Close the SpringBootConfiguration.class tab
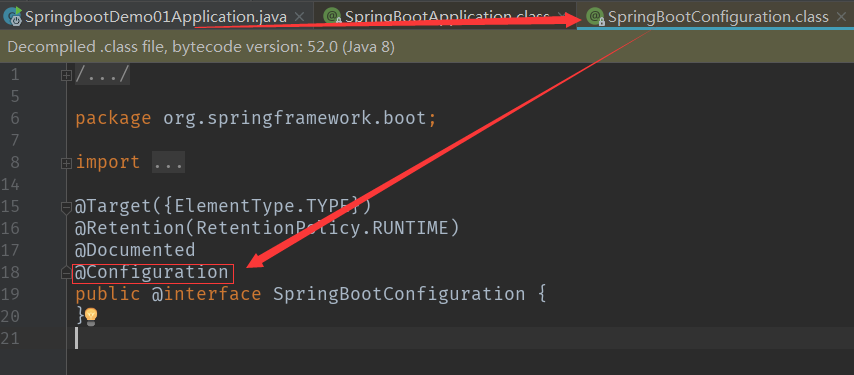 pos(841,17)
